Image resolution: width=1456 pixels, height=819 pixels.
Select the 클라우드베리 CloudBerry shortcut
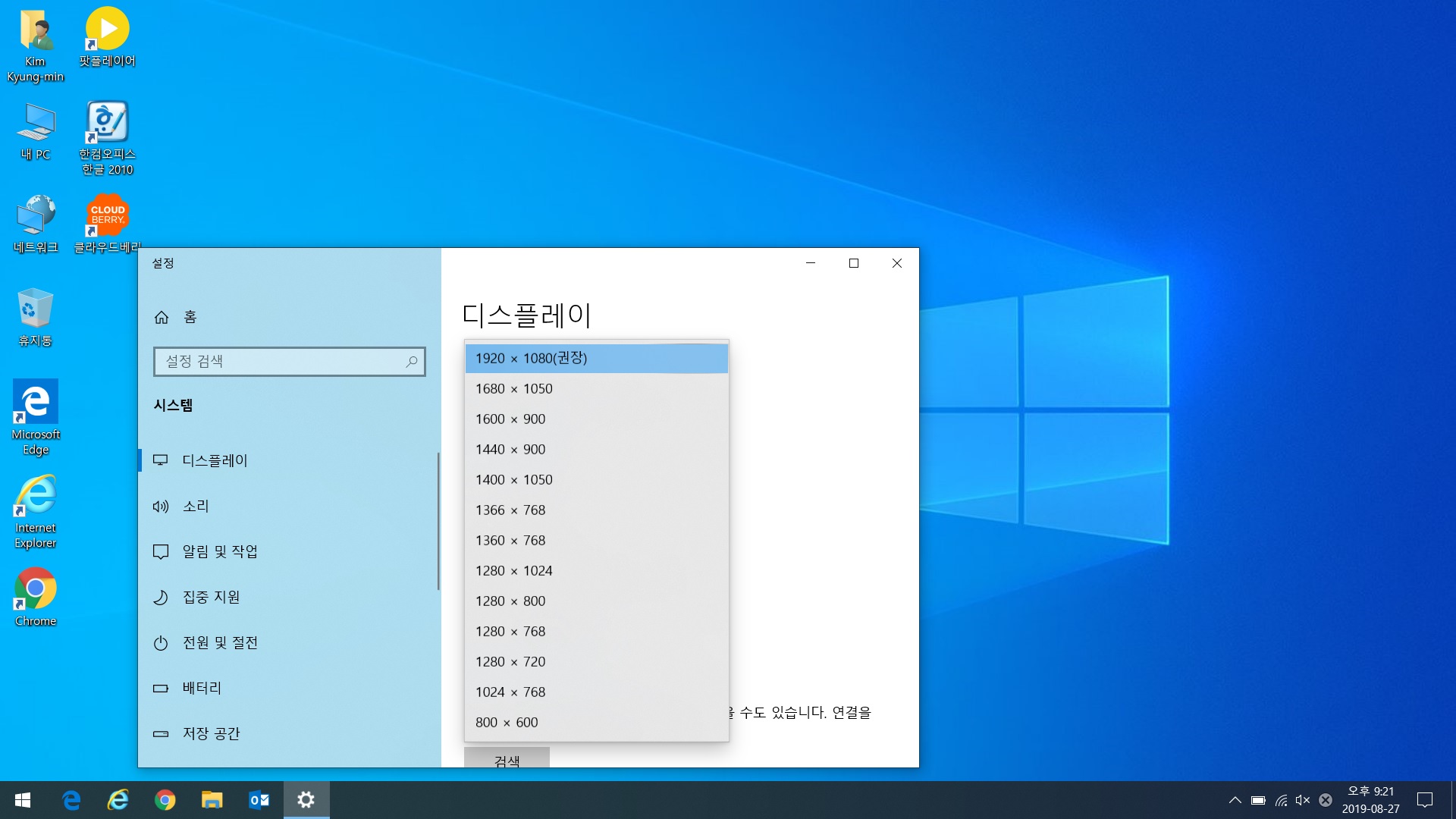point(107,224)
